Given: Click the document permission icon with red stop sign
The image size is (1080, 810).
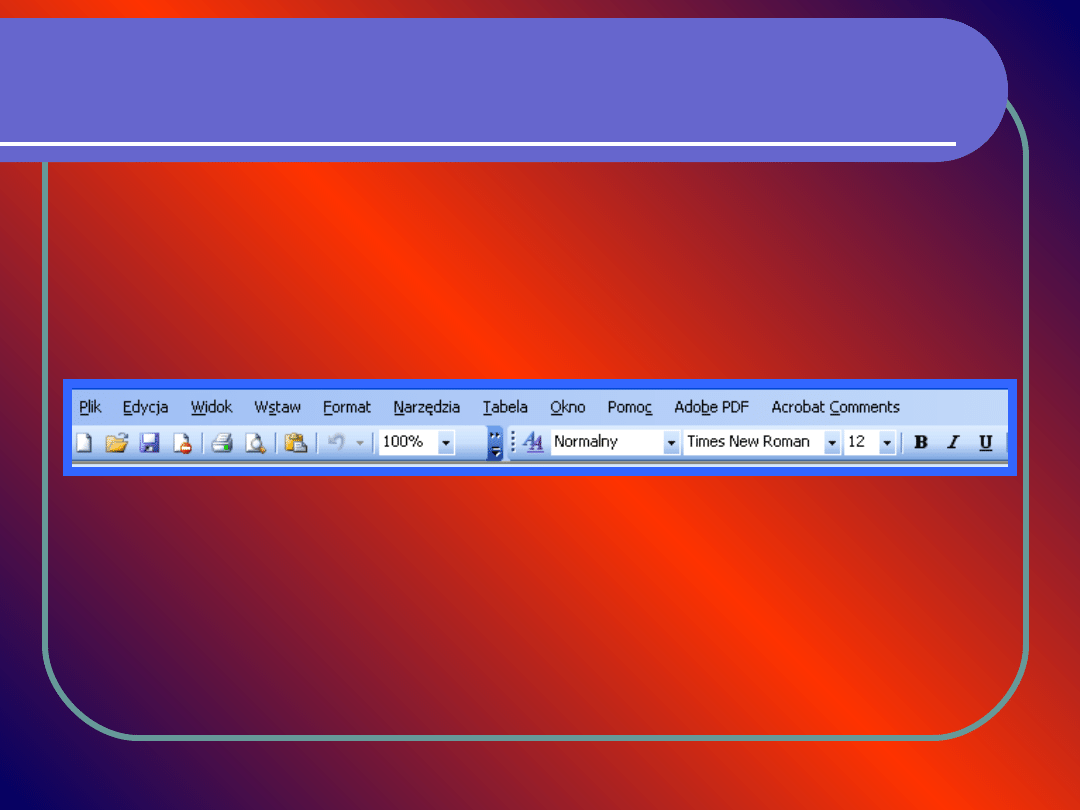Looking at the screenshot, I should [183, 443].
